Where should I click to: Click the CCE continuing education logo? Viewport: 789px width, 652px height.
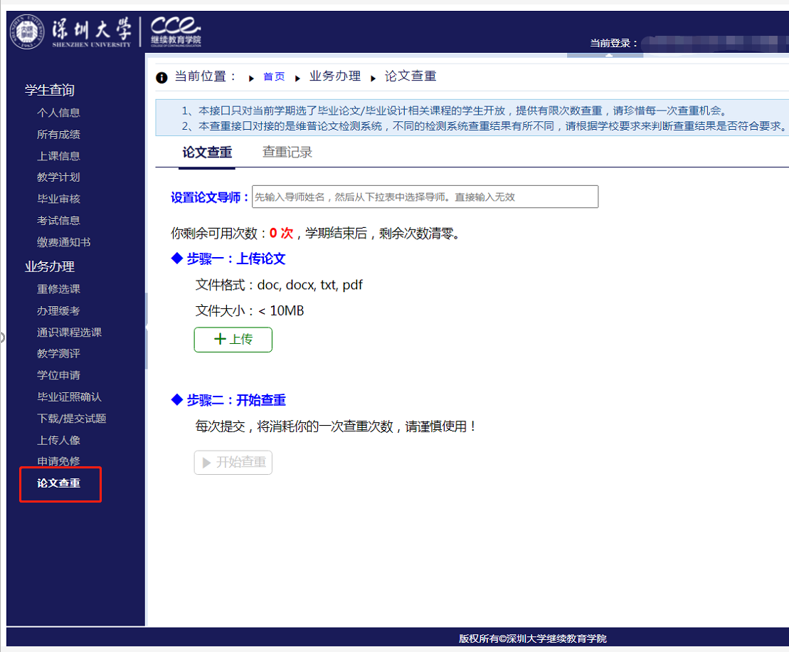[177, 31]
